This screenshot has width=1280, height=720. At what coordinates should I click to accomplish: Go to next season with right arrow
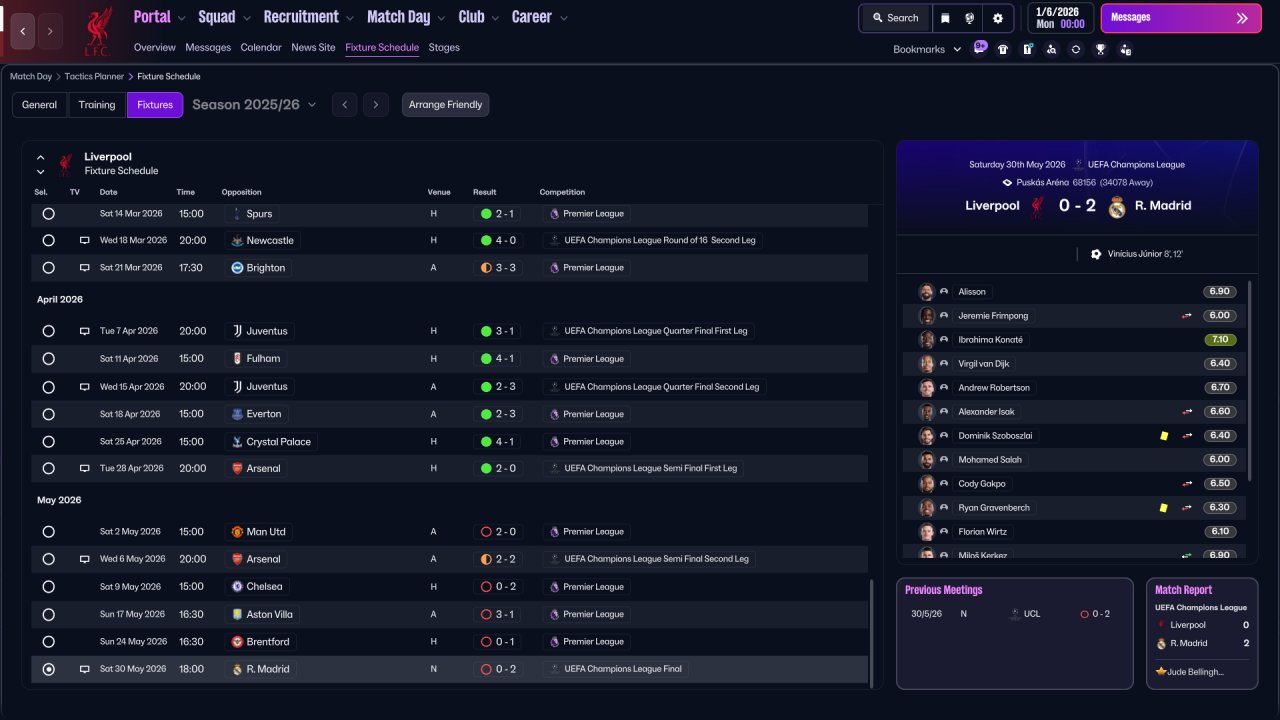(x=376, y=105)
